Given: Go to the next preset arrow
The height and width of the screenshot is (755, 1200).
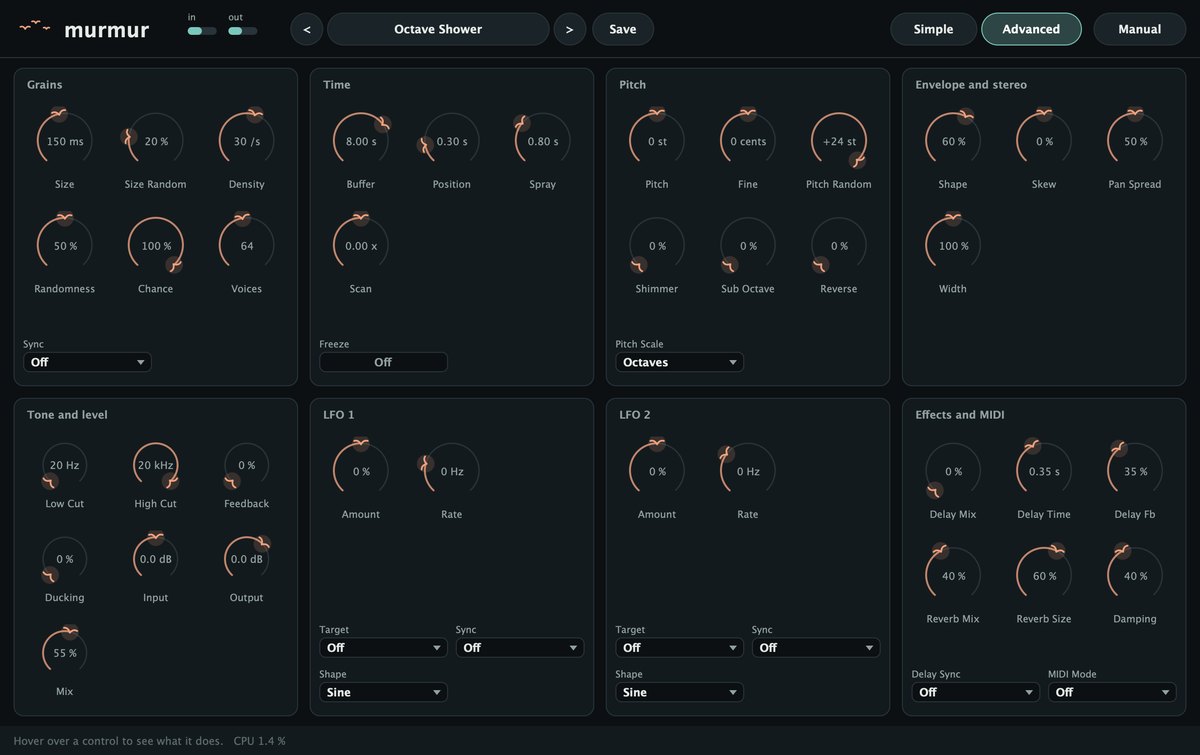Looking at the screenshot, I should [x=569, y=29].
